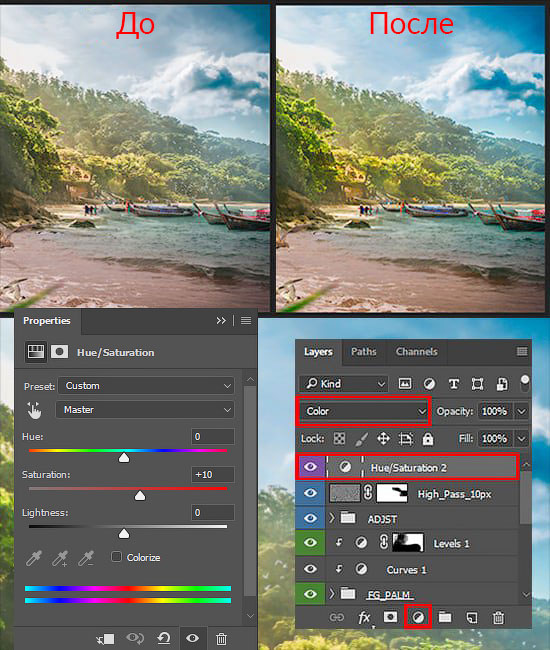Lock image pixels brush icon
The width and height of the screenshot is (550, 650).
pyautogui.click(x=361, y=439)
